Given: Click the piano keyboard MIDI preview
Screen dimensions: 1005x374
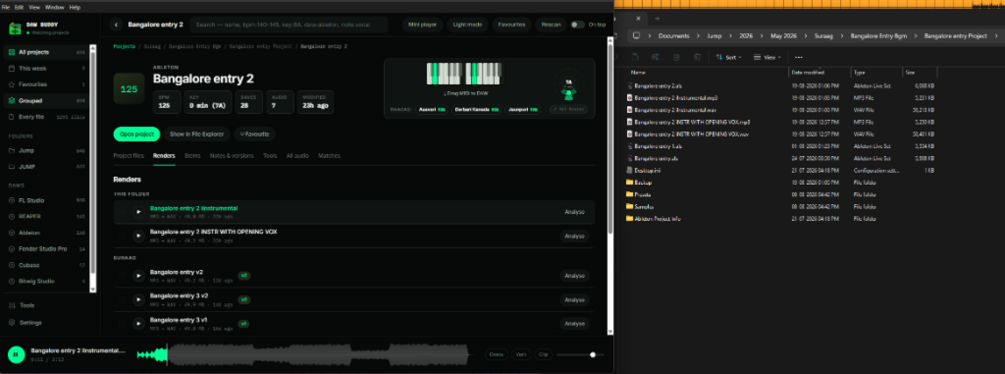Looking at the screenshot, I should (x=464, y=74).
